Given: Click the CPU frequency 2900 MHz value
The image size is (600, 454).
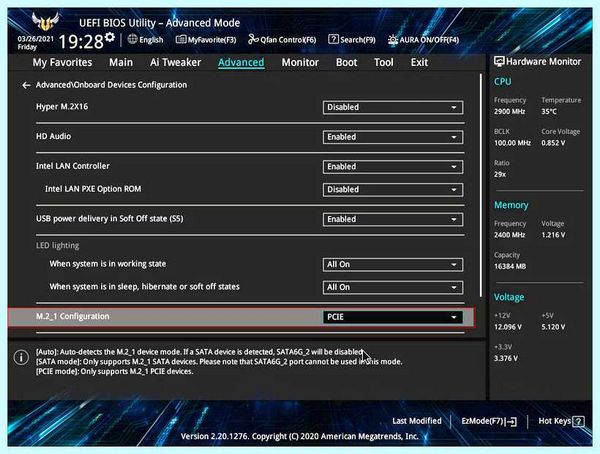Looking at the screenshot, I should 509,111.
